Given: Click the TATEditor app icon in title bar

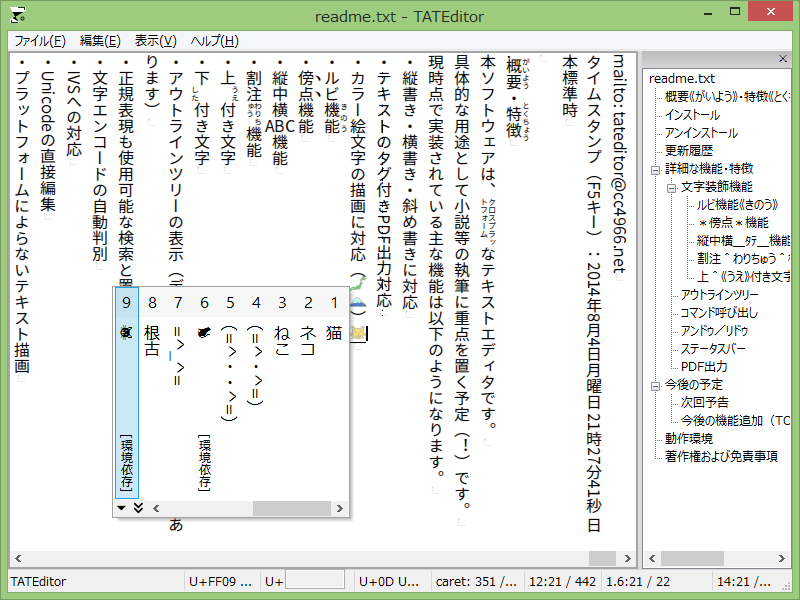Looking at the screenshot, I should point(17,15).
